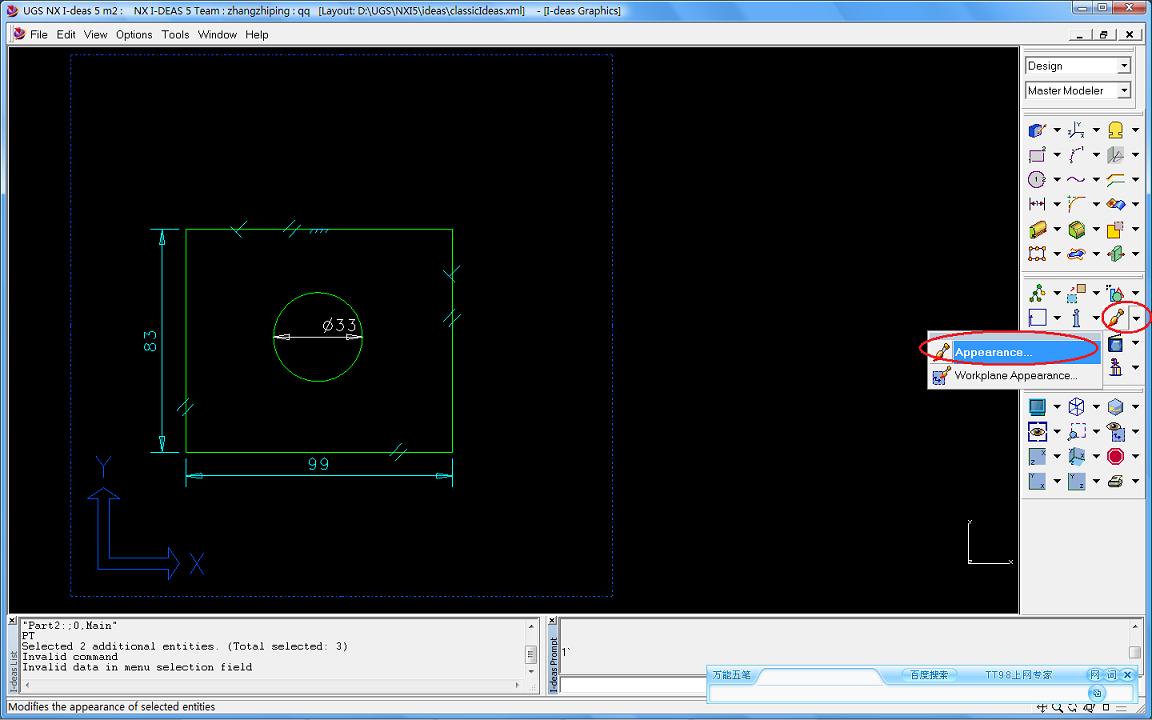Expand arrow beside the printer icon
The height and width of the screenshot is (720, 1152).
click(1136, 481)
